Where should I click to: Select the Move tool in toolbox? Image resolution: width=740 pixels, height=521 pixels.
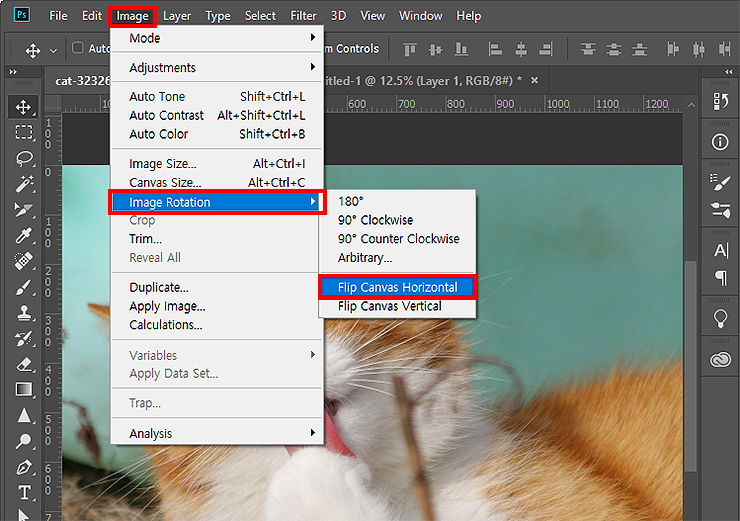(x=23, y=108)
